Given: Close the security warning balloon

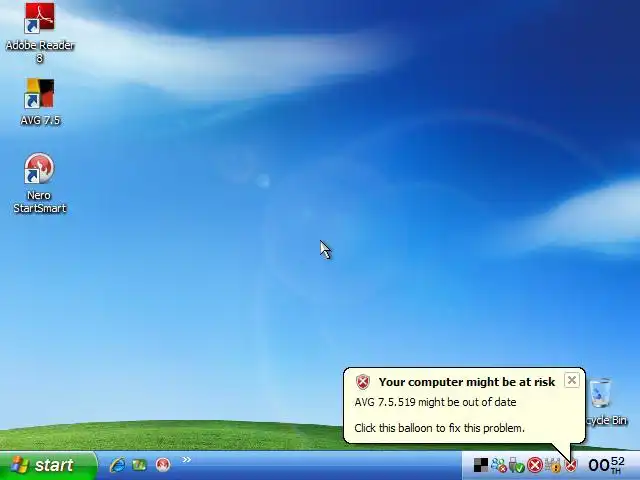Looking at the screenshot, I should 572,380.
